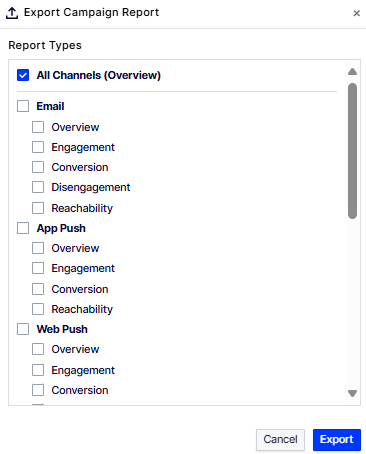The height and width of the screenshot is (454, 366).
Task: Select App Push Overview checkbox
Action: pyautogui.click(x=38, y=248)
